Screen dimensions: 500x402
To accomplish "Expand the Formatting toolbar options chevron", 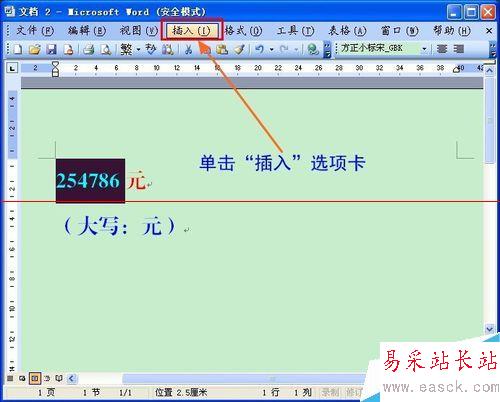I will click(493, 50).
